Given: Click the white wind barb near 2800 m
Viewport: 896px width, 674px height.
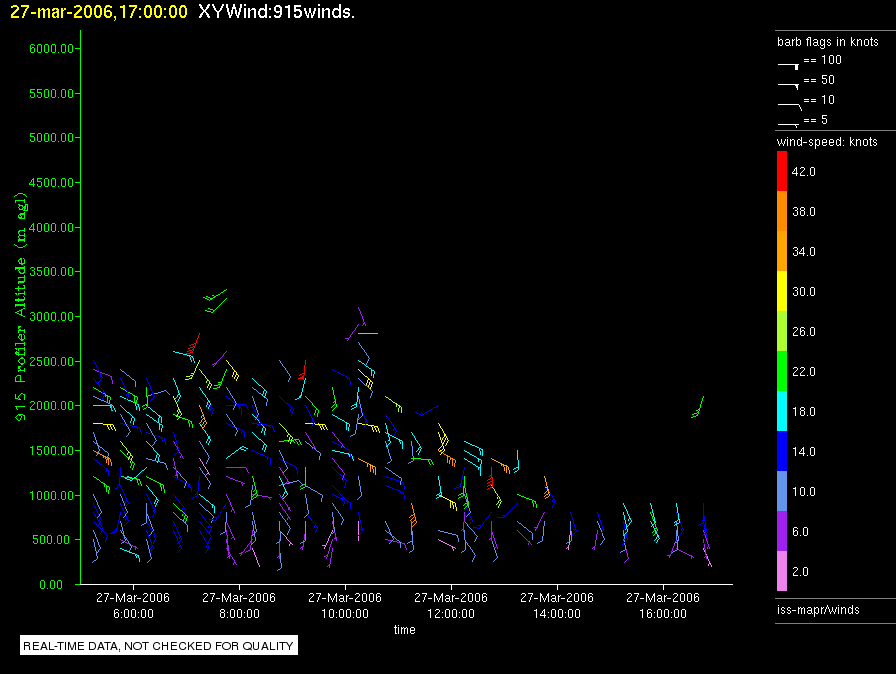Looking at the screenshot, I should click(x=368, y=333).
